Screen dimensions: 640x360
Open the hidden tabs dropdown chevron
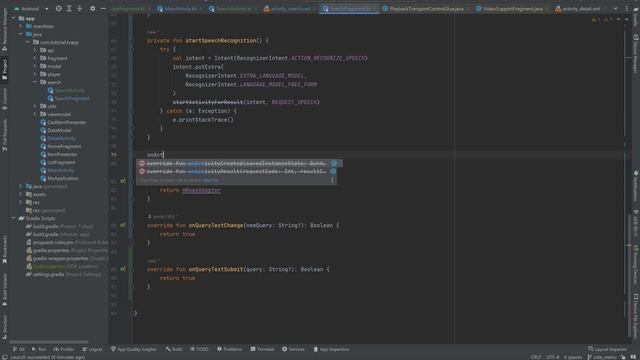click(616, 9)
